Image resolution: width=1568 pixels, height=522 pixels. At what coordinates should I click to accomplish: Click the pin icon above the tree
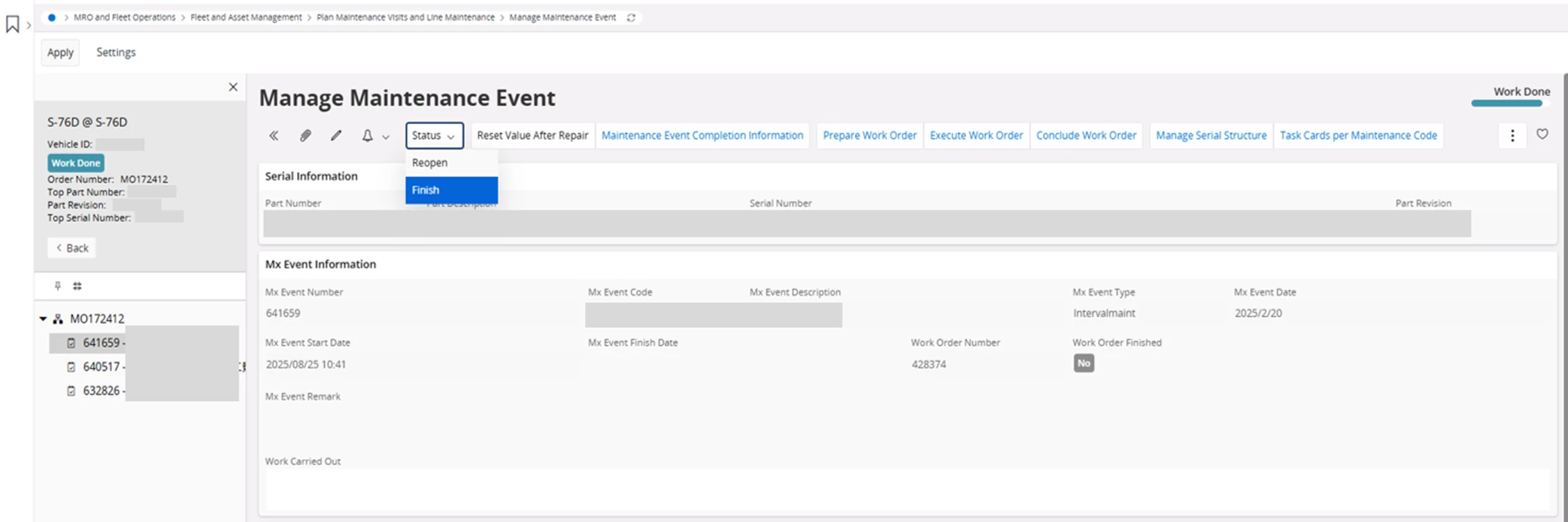(x=58, y=286)
